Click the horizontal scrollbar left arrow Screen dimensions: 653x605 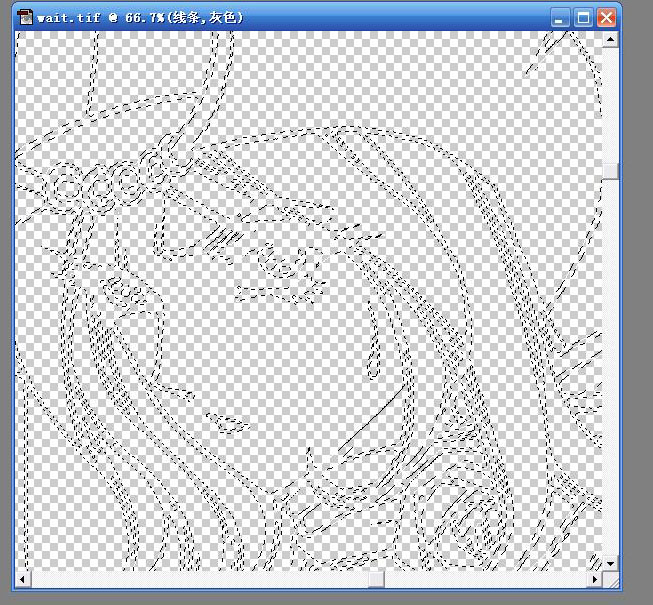click(22, 579)
